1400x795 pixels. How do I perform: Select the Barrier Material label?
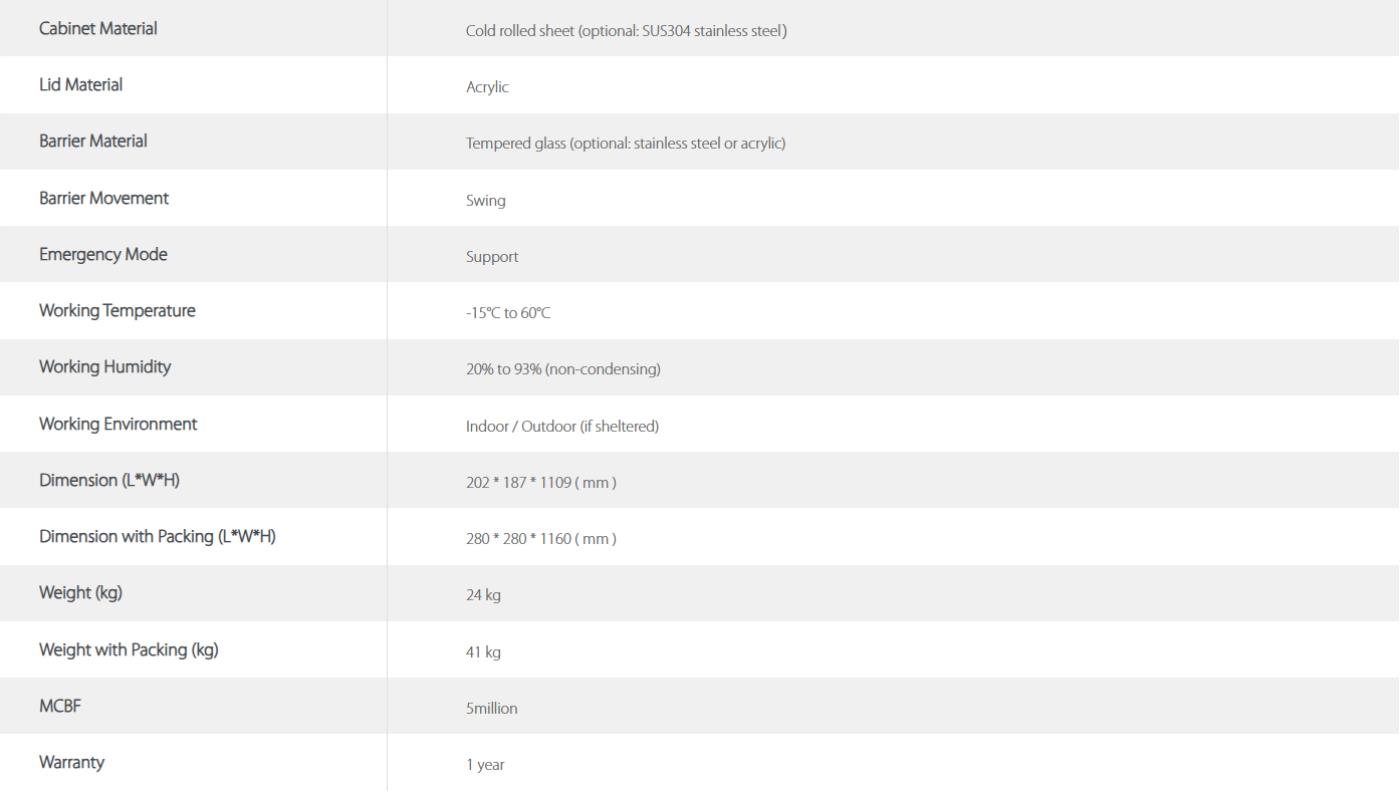click(93, 141)
